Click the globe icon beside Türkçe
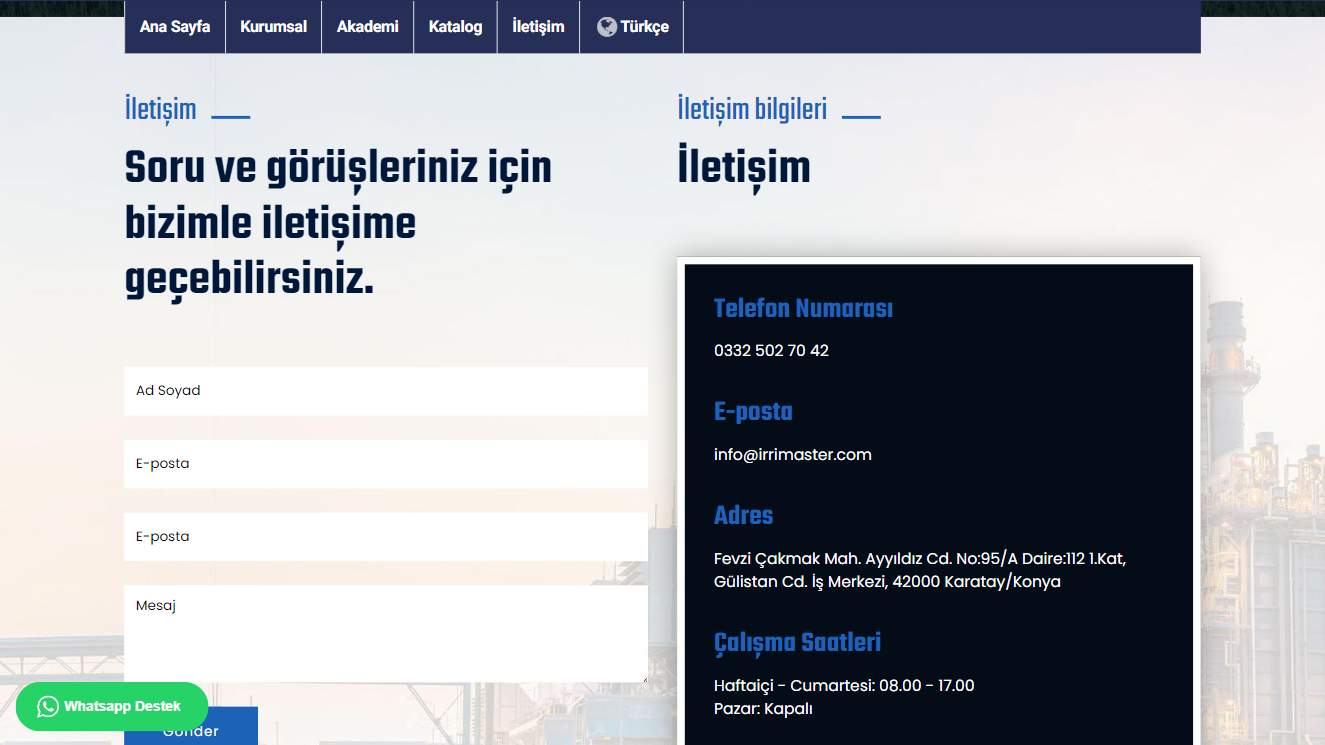 605,27
